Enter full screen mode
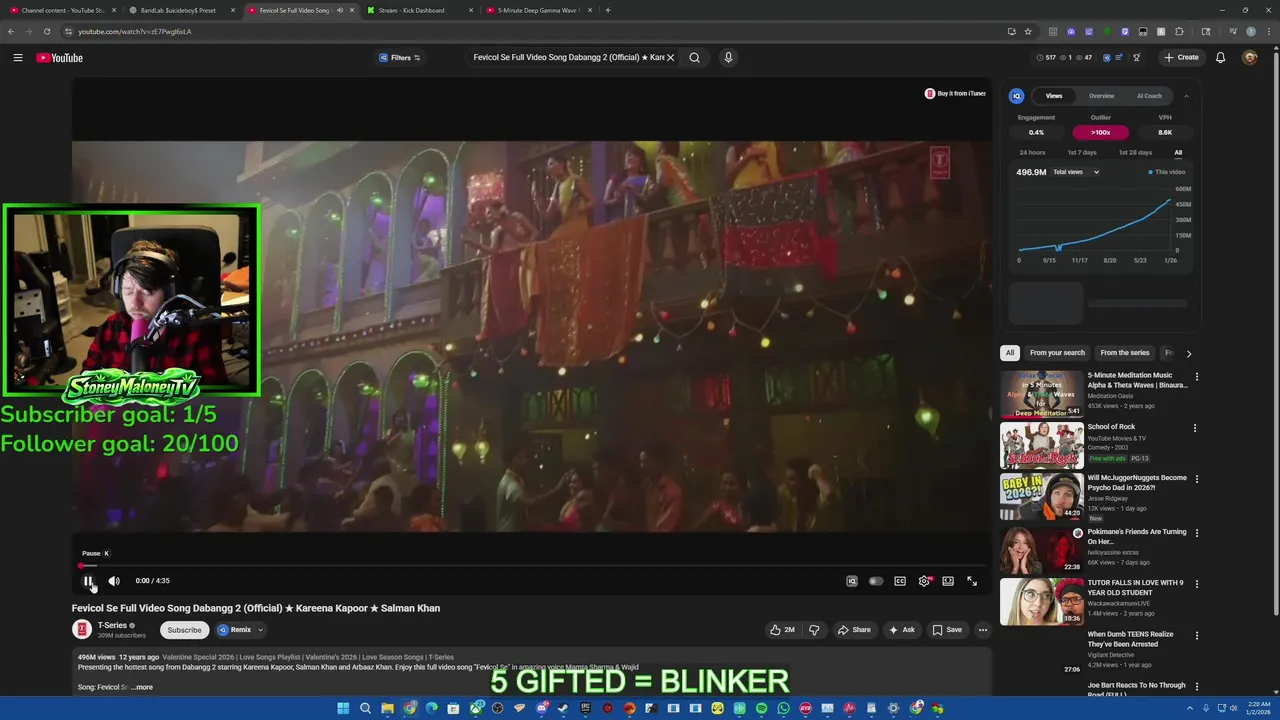 click(x=972, y=581)
